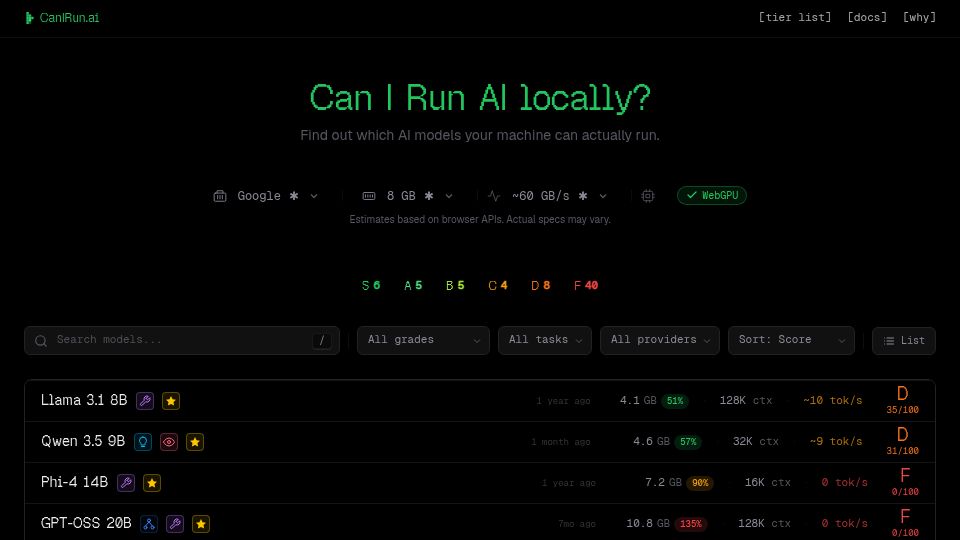Image resolution: width=960 pixels, height=540 pixels.
Task: Open the GPT-OSS 20B row
Action: 480,522
